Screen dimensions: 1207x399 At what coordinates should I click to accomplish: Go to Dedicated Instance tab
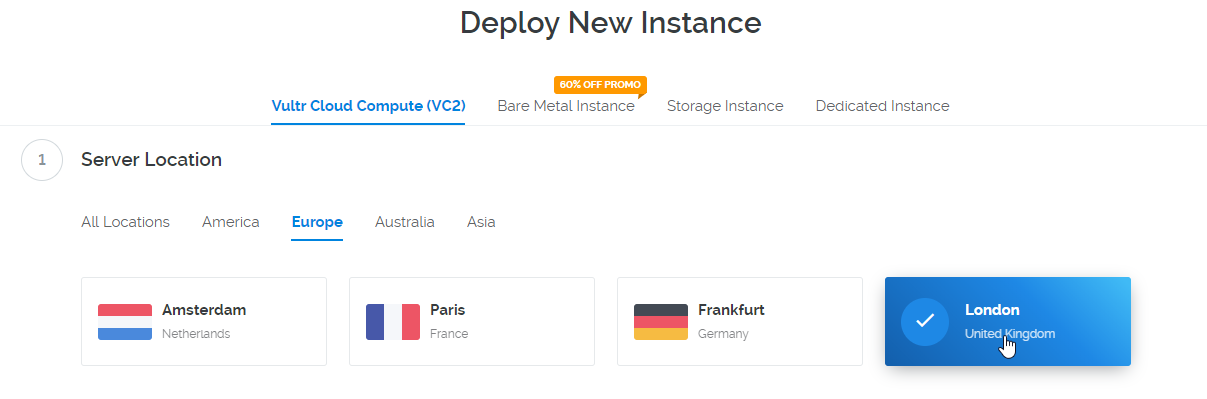pos(882,106)
